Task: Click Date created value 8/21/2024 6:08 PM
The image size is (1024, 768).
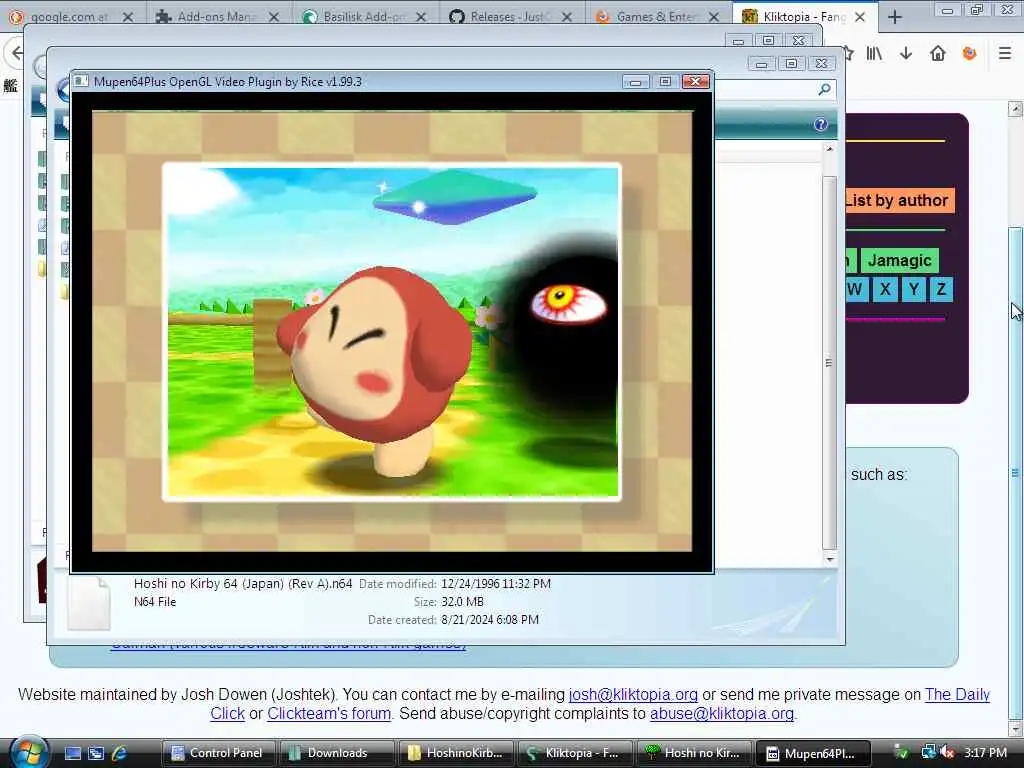Action: 490,620
